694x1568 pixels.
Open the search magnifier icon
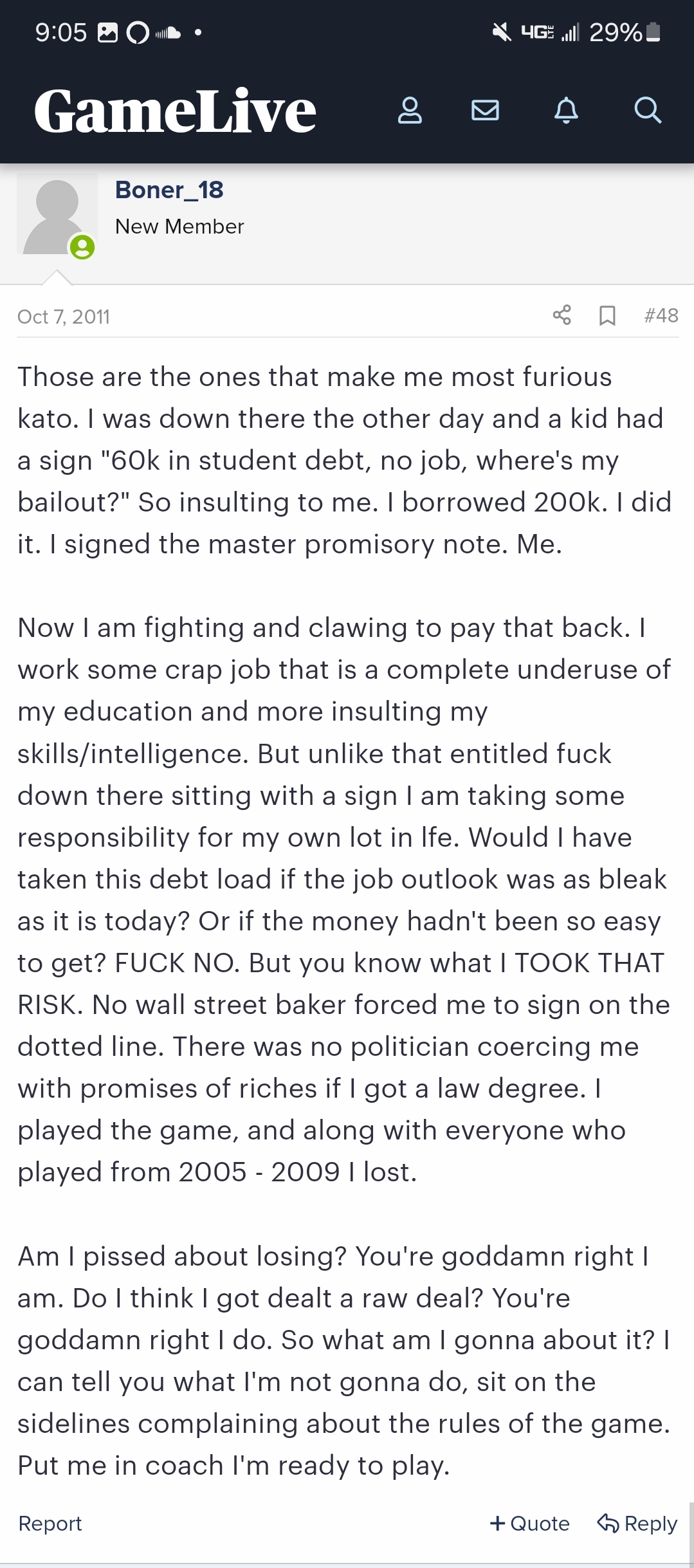pyautogui.click(x=647, y=110)
